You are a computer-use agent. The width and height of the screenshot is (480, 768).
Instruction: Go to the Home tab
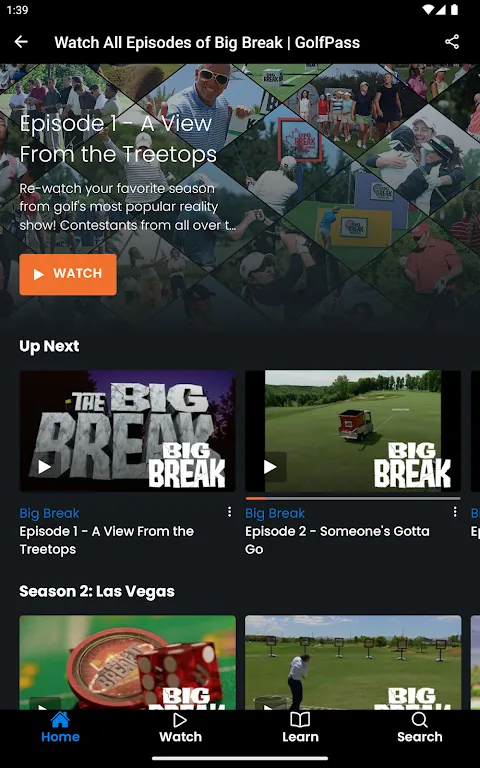pos(60,728)
